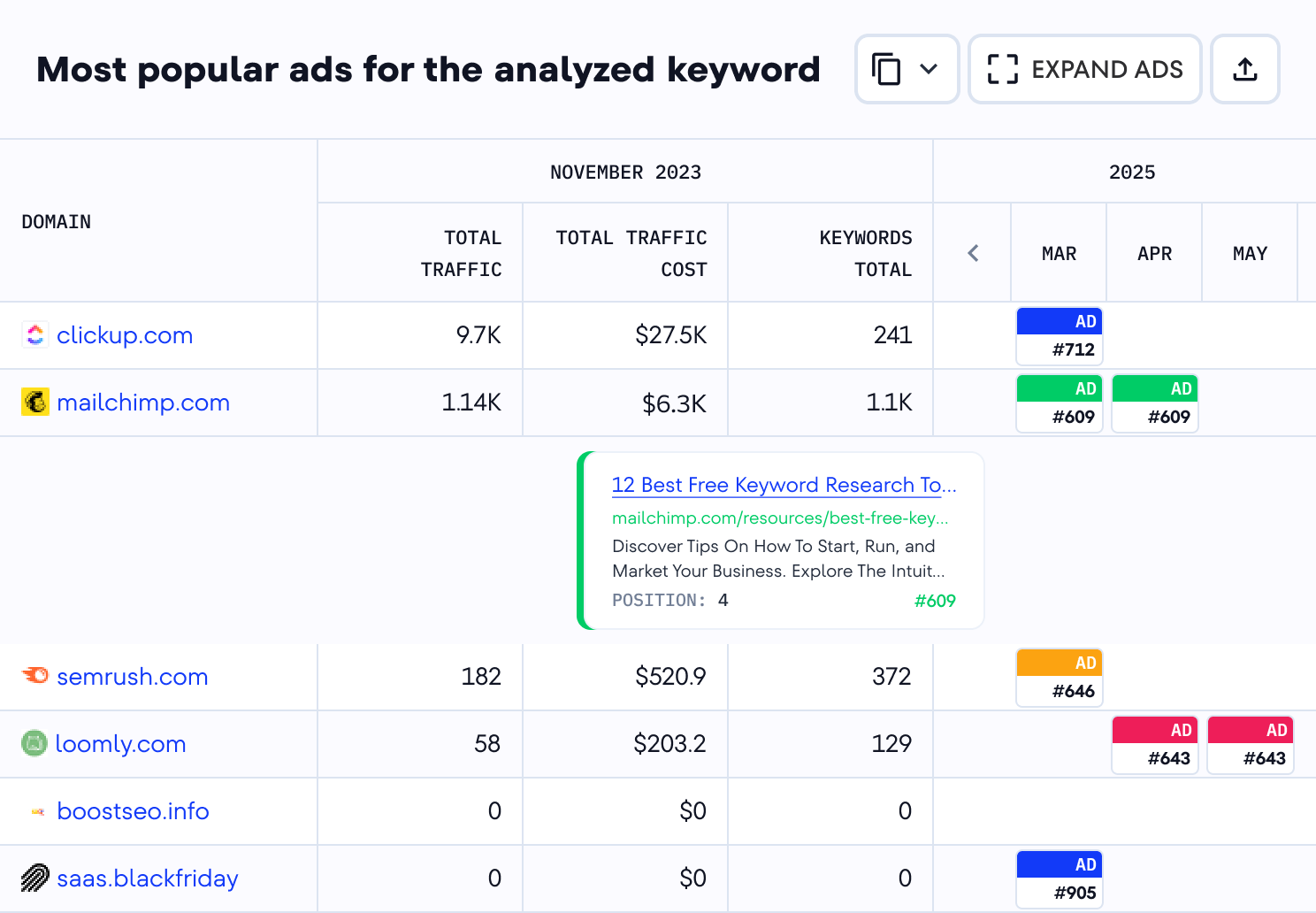
Task: Click the Loomly favicon icon
Action: [34, 744]
